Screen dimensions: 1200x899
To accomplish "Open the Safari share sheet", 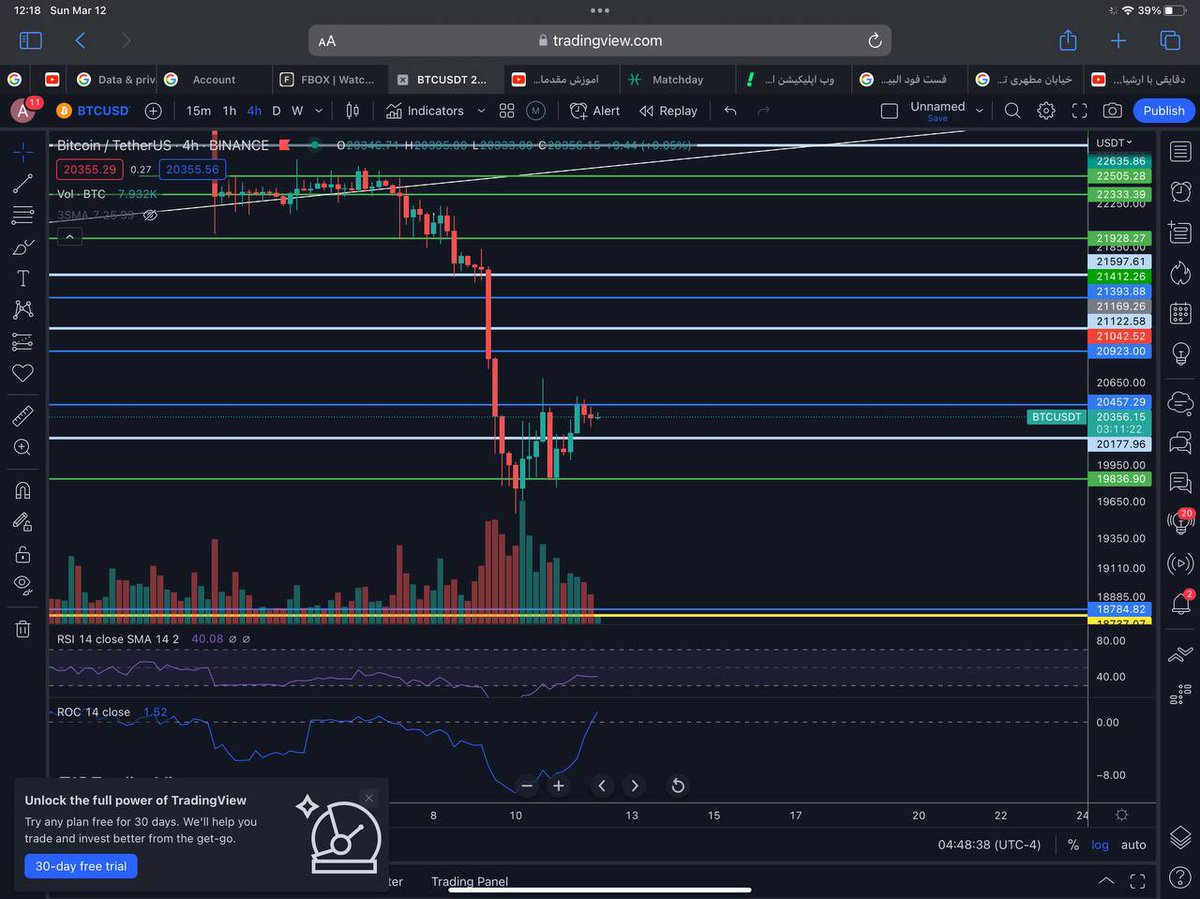I will 1068,40.
